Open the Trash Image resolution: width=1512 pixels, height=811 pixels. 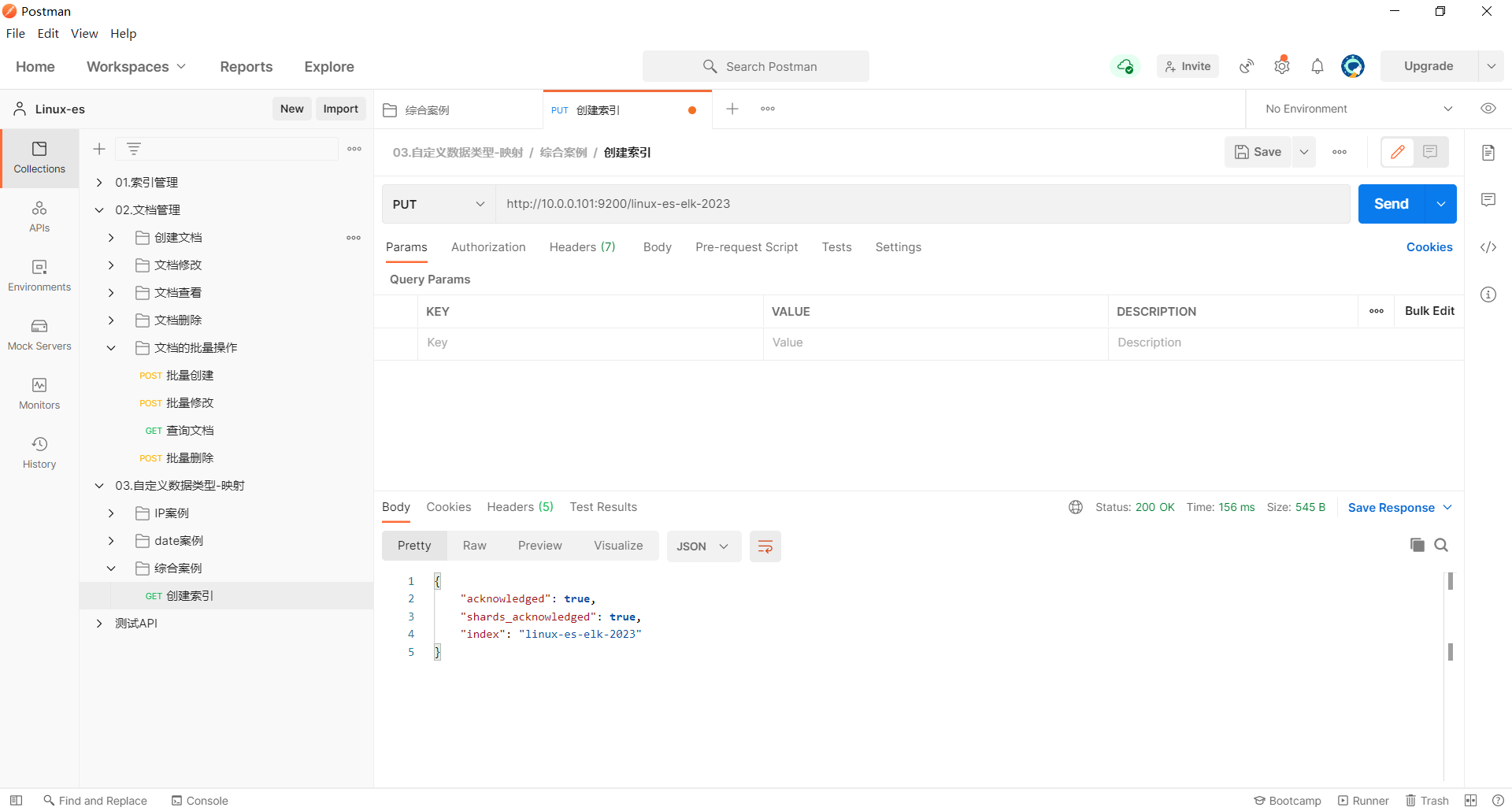coord(1428,801)
